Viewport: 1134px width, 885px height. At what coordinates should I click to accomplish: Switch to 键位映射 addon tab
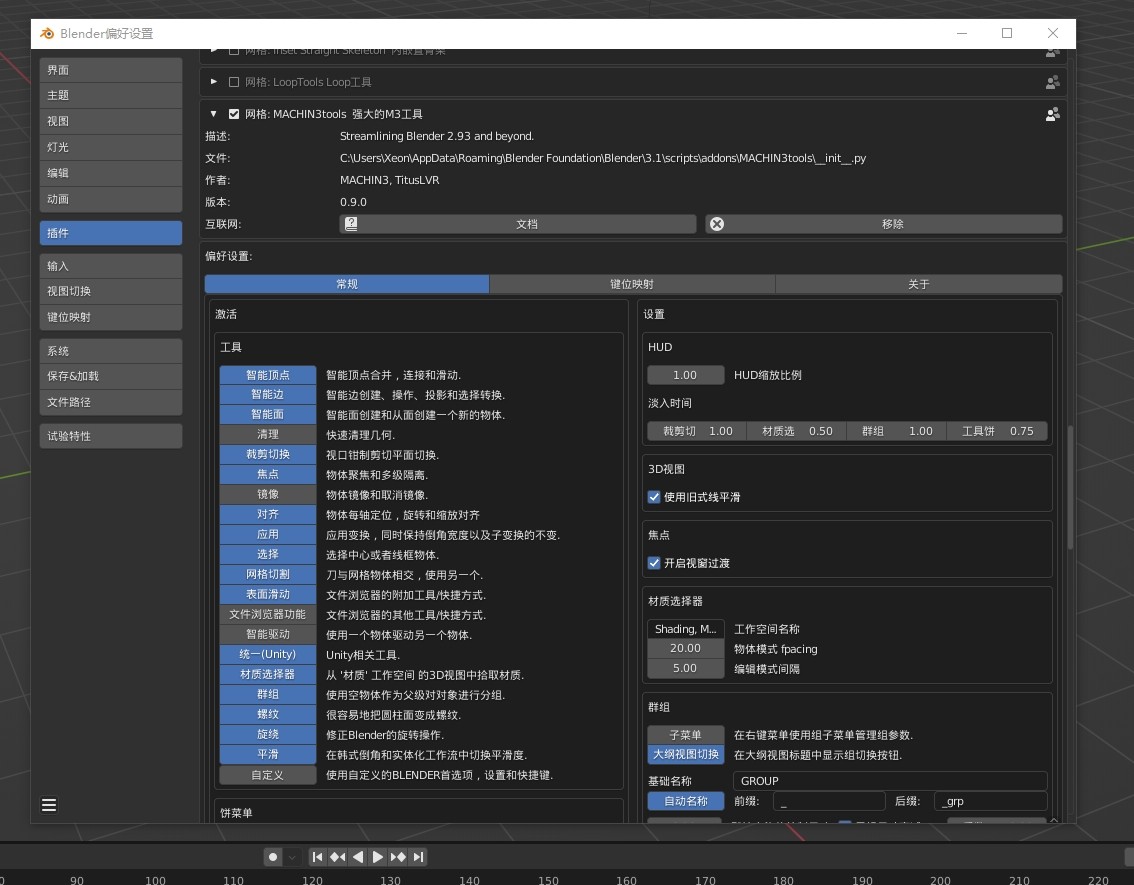coord(632,284)
